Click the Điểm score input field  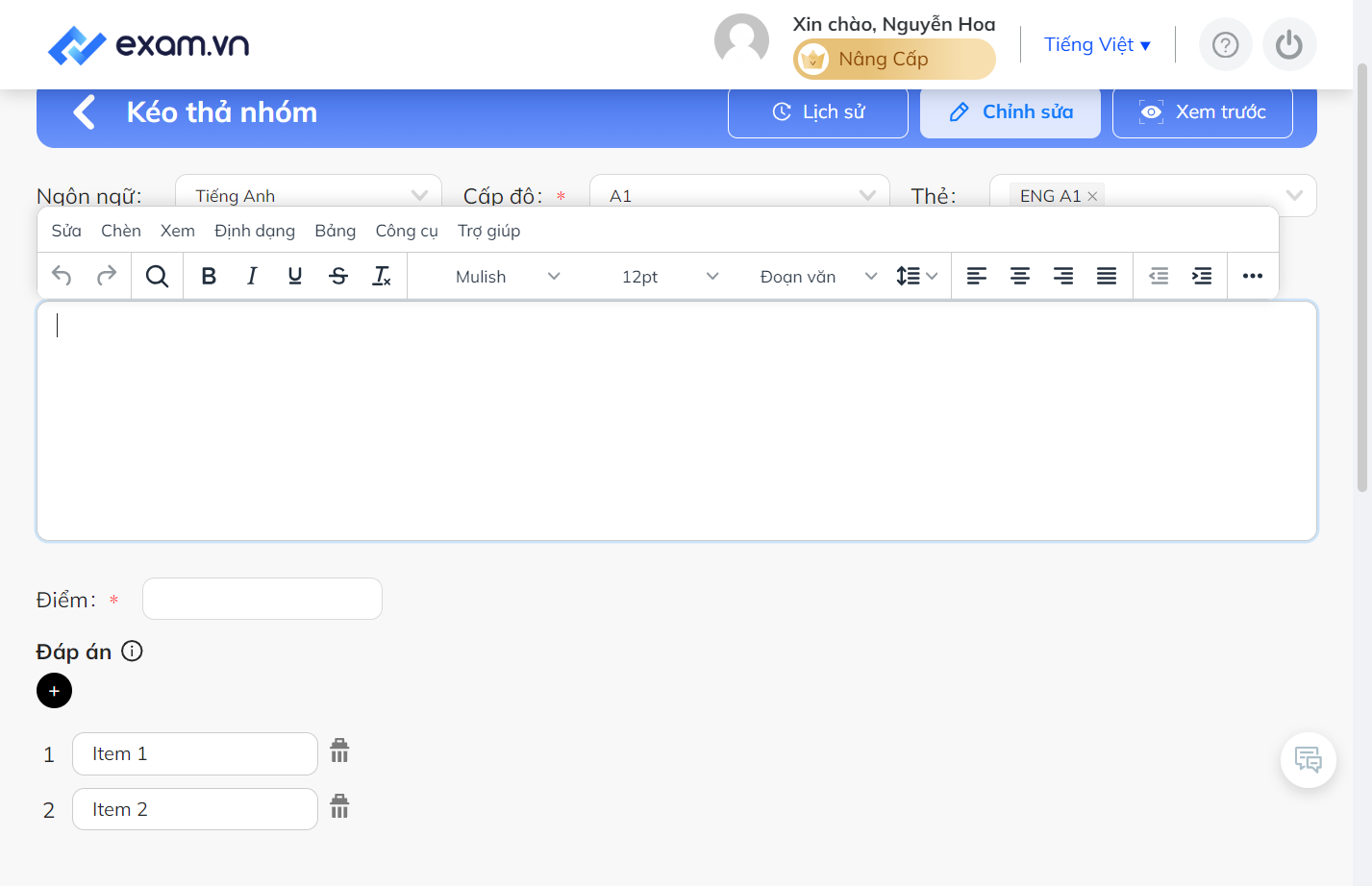(262, 599)
